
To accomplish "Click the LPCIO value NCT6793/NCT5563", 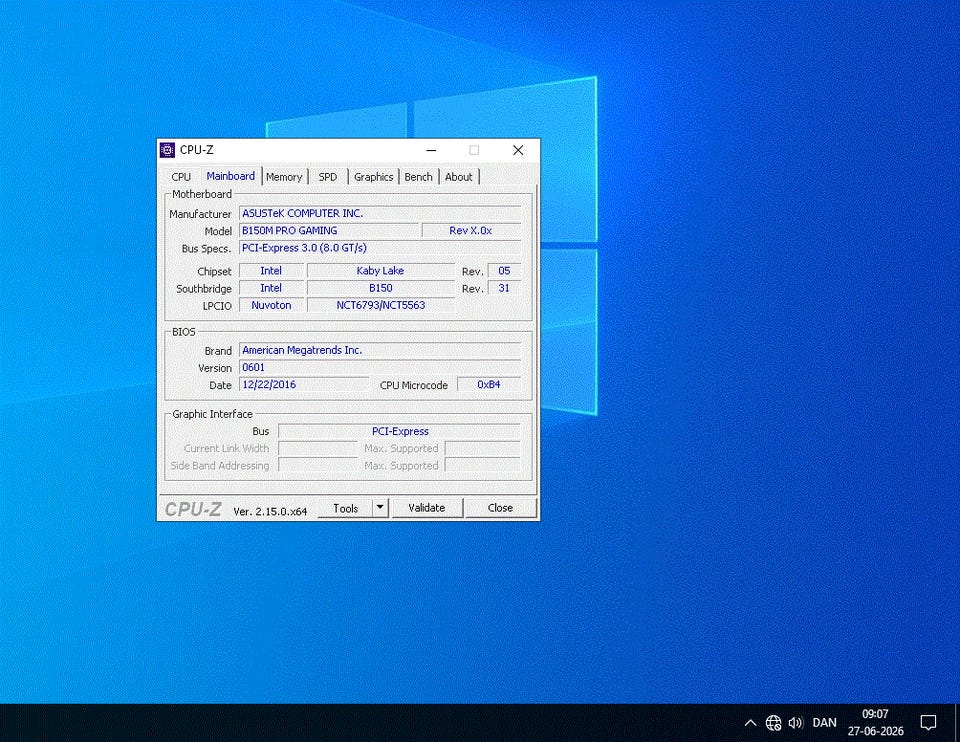I will click(380, 305).
